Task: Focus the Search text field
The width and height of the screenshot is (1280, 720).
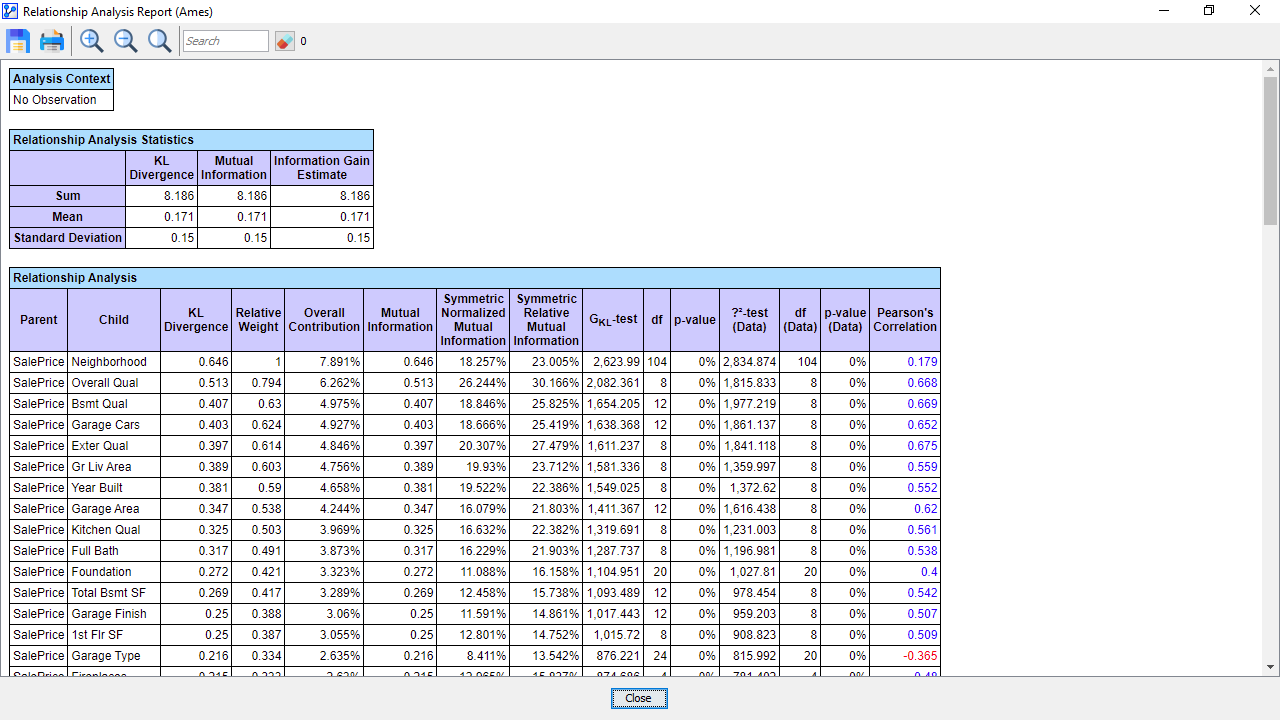Action: pos(226,41)
